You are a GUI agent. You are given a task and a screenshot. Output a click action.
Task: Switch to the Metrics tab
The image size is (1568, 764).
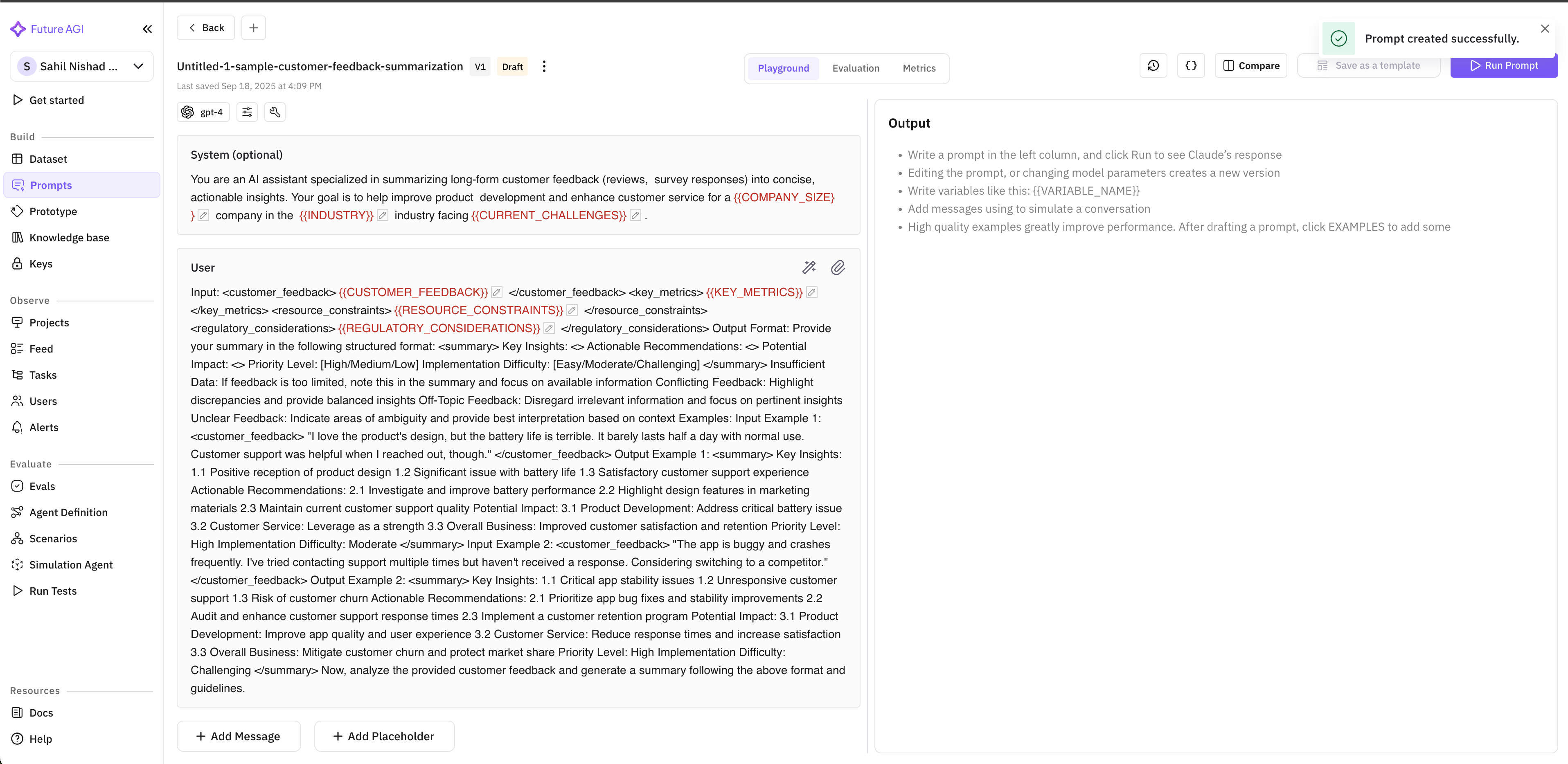[919, 68]
